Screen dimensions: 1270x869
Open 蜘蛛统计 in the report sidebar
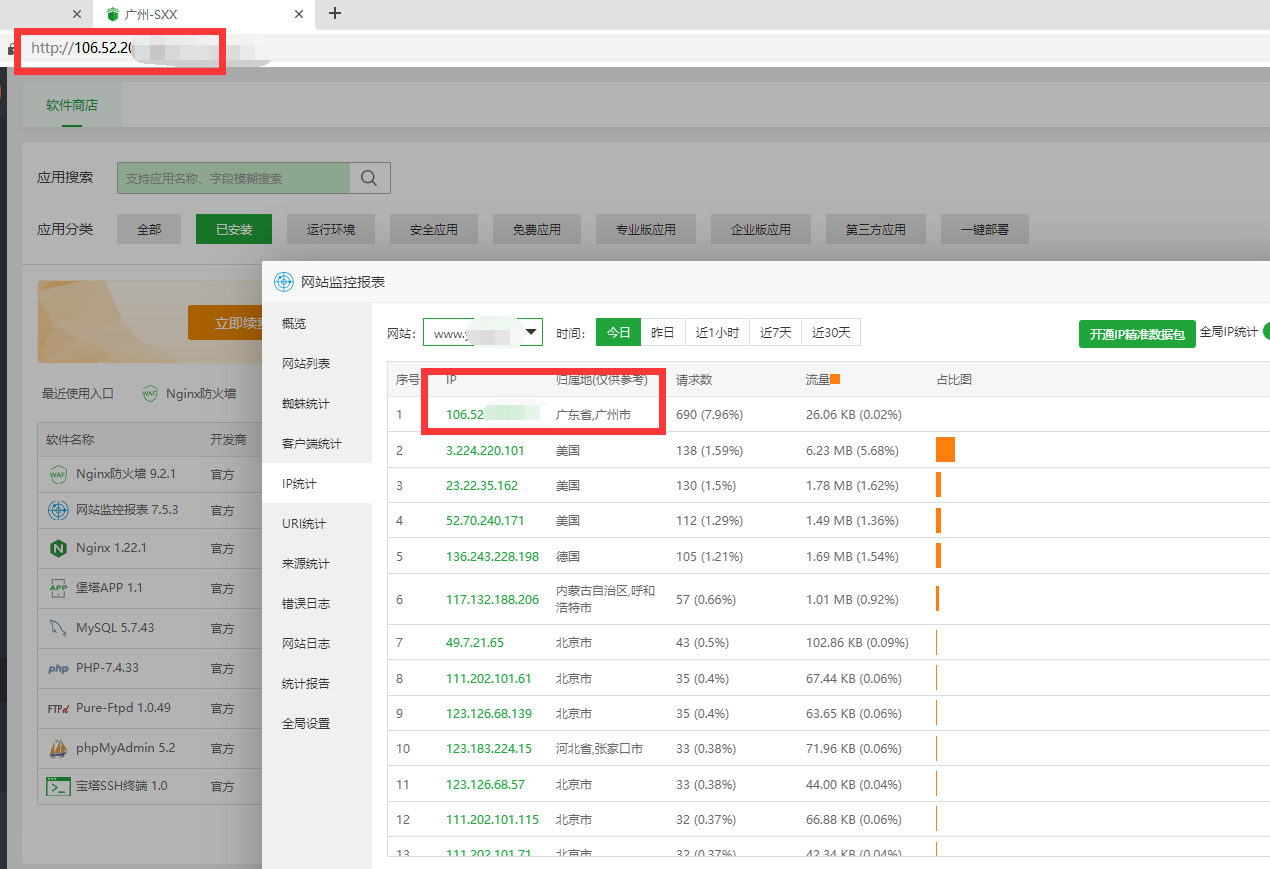click(x=316, y=404)
